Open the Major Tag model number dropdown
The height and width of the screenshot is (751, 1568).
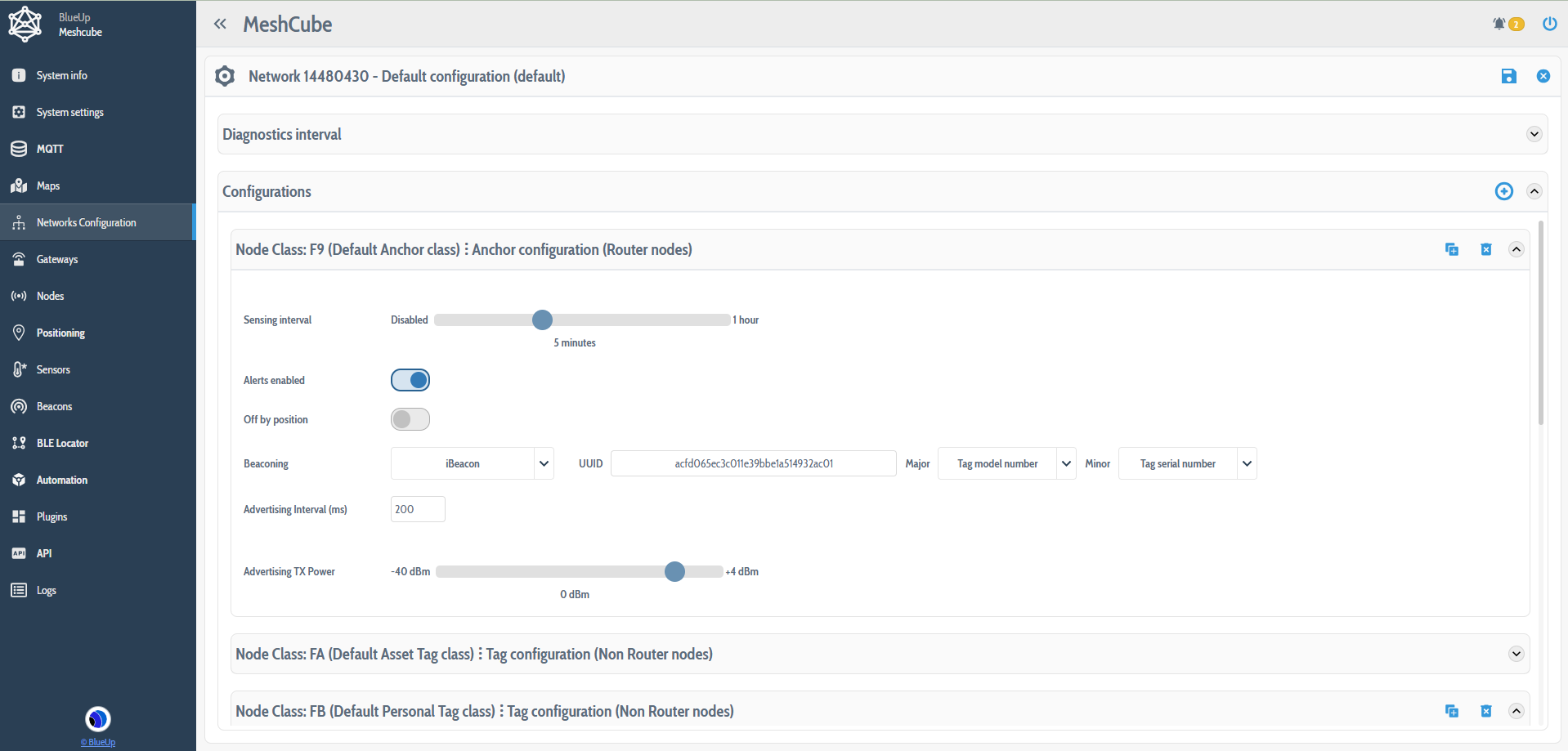click(x=1006, y=463)
